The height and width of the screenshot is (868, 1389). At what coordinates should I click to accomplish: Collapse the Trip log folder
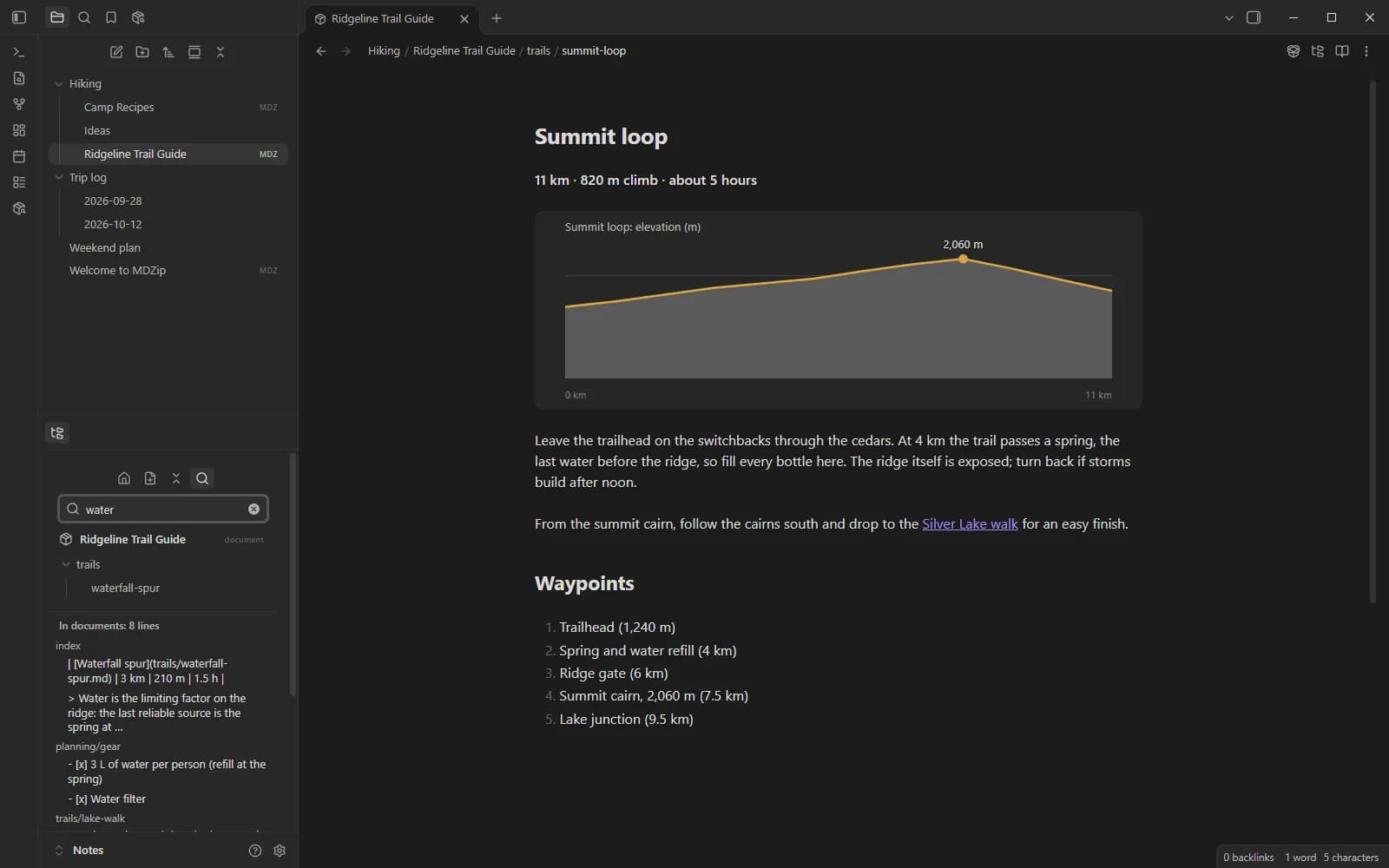coord(59,177)
